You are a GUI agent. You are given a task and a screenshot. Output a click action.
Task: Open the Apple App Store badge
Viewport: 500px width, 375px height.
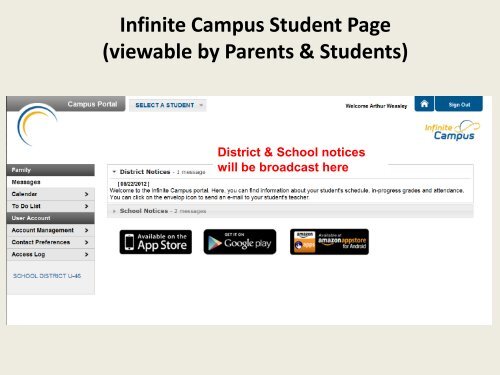click(x=156, y=242)
